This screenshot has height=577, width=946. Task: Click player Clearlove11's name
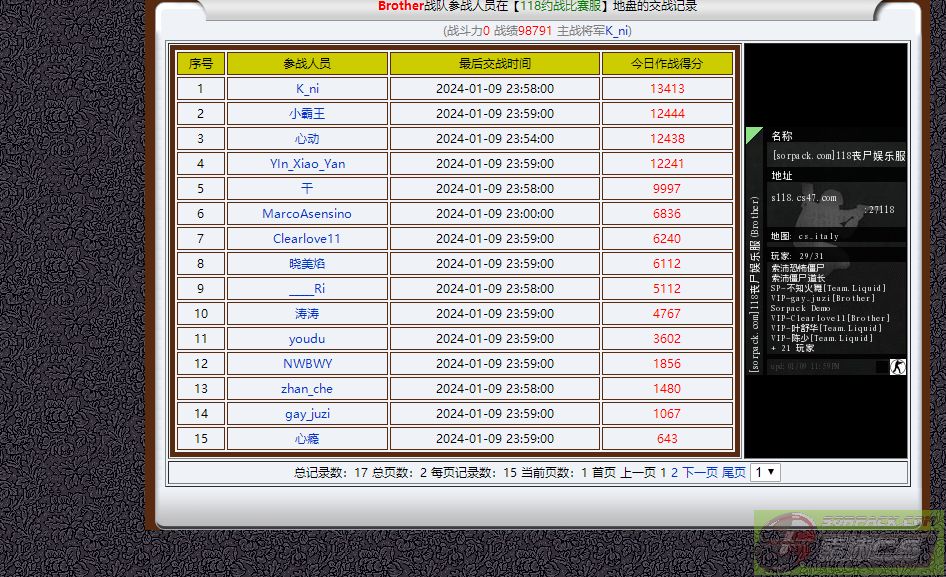coord(307,239)
